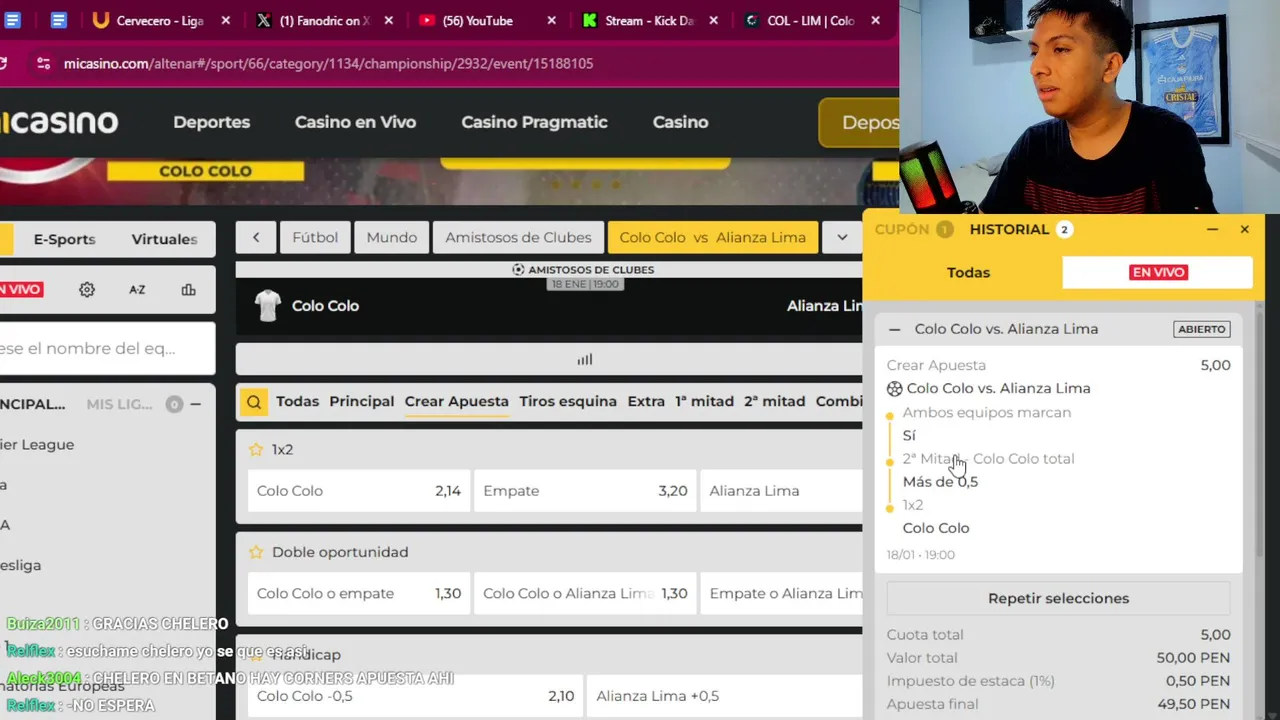Click the micasino logo
Screen dimensions: 1280x720
59,122
